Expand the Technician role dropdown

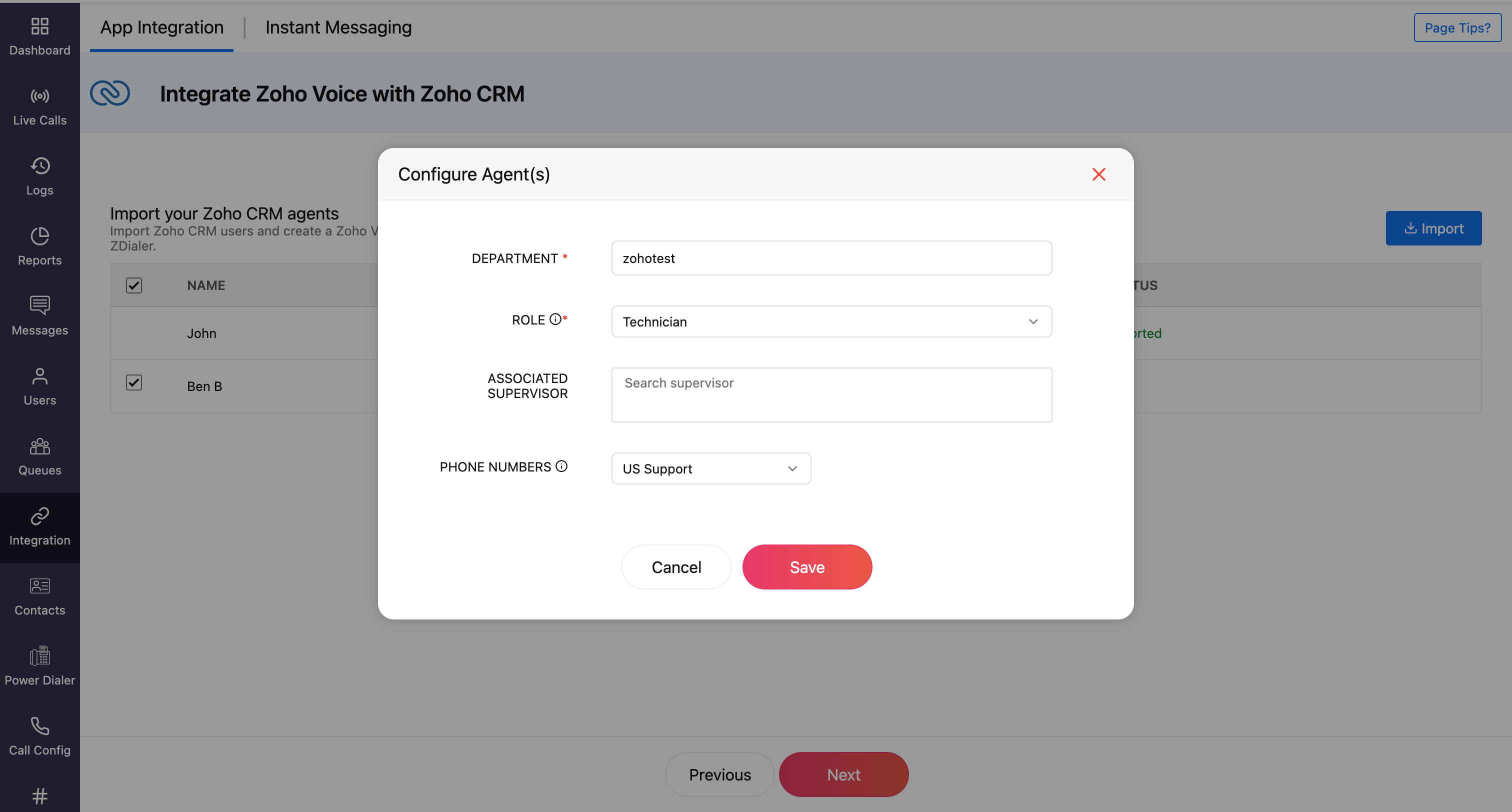(x=831, y=321)
